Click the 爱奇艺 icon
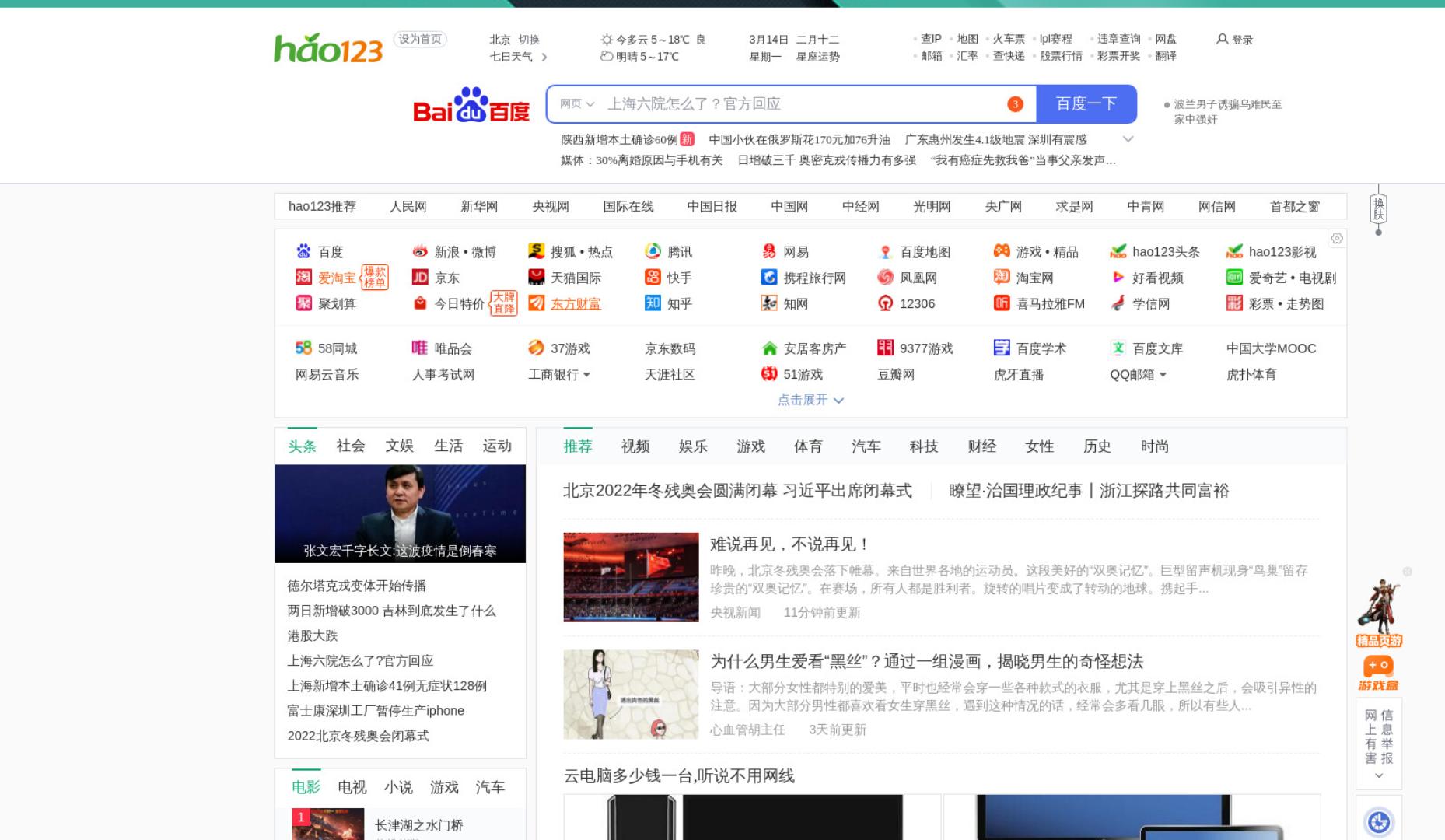The width and height of the screenshot is (1445, 840). tap(1234, 277)
